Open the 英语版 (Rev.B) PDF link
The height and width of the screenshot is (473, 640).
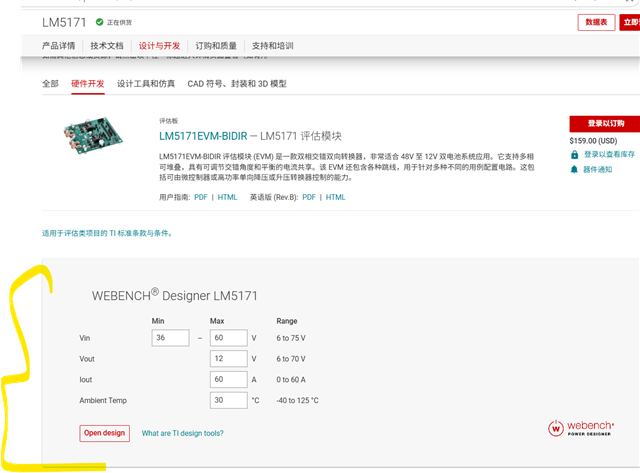(309, 197)
